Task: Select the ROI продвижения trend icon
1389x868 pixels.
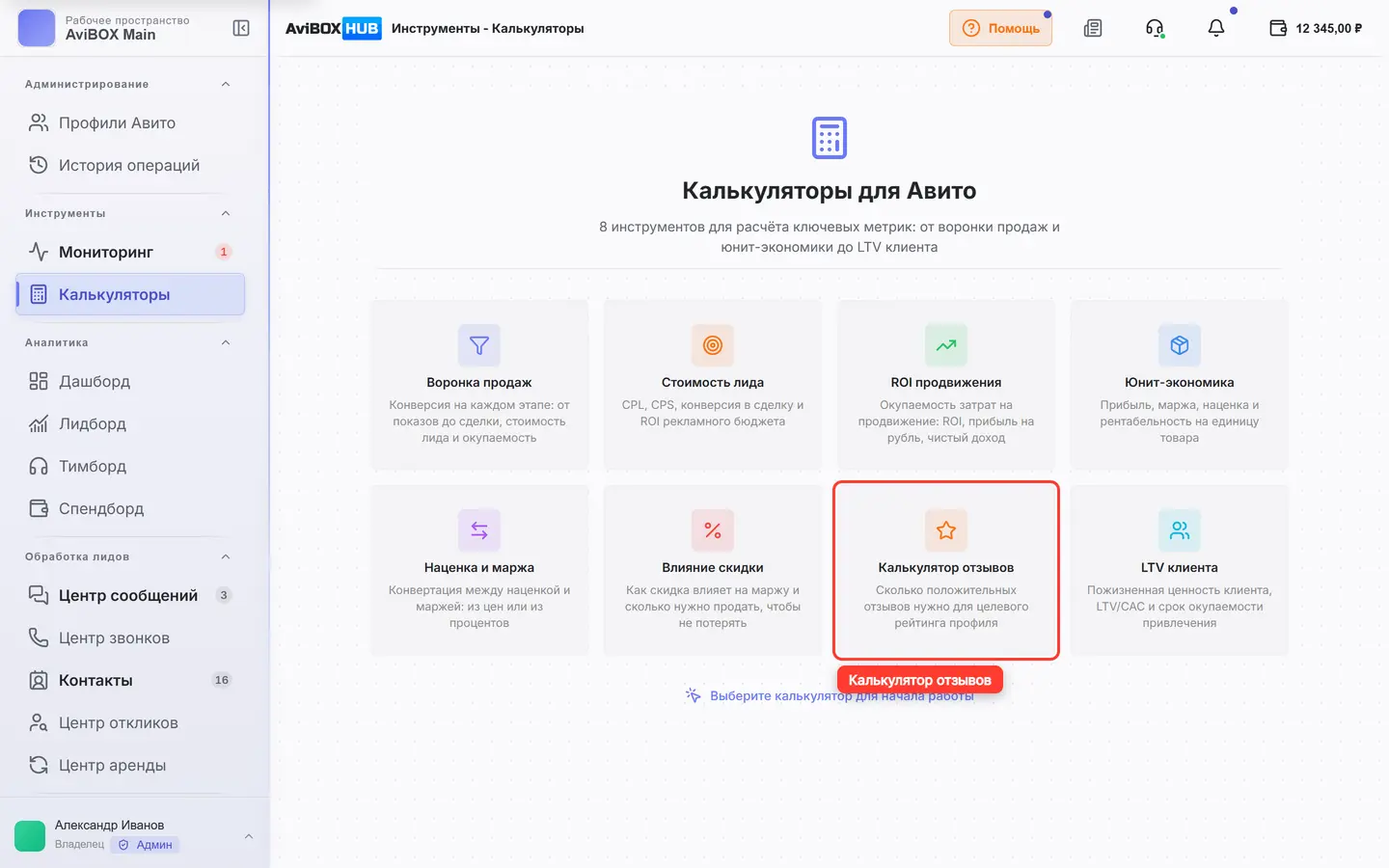Action: pyautogui.click(x=946, y=345)
